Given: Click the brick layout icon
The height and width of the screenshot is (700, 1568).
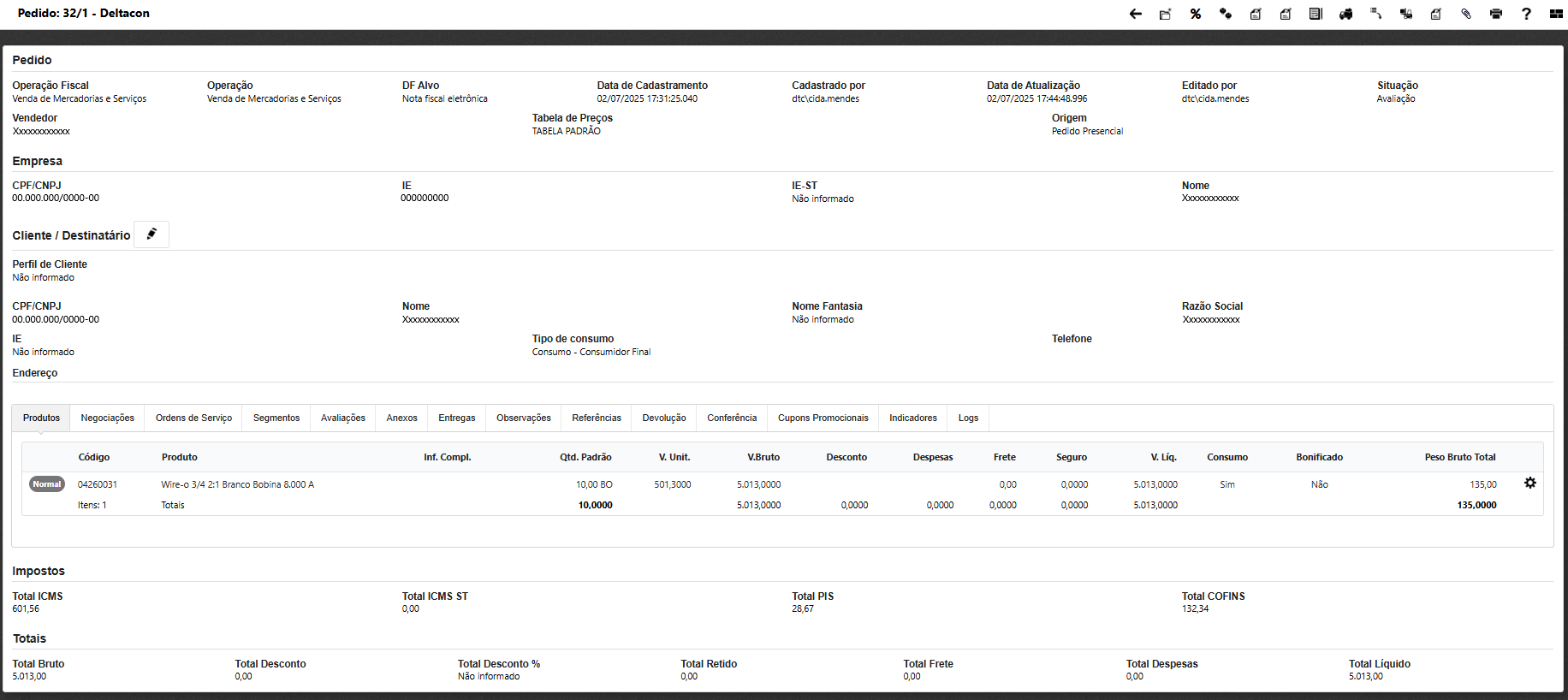Looking at the screenshot, I should pos(1556,14).
